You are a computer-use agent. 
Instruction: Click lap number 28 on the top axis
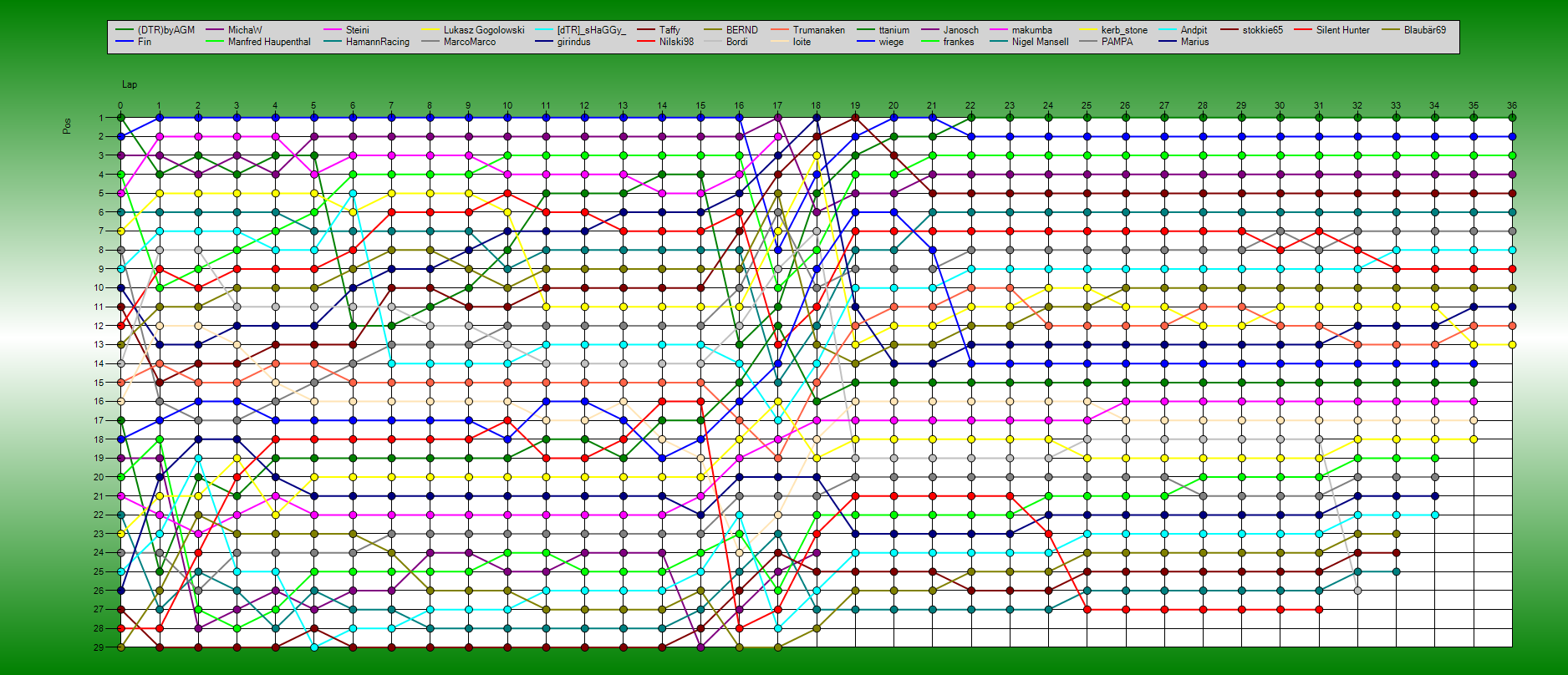pos(1203,106)
